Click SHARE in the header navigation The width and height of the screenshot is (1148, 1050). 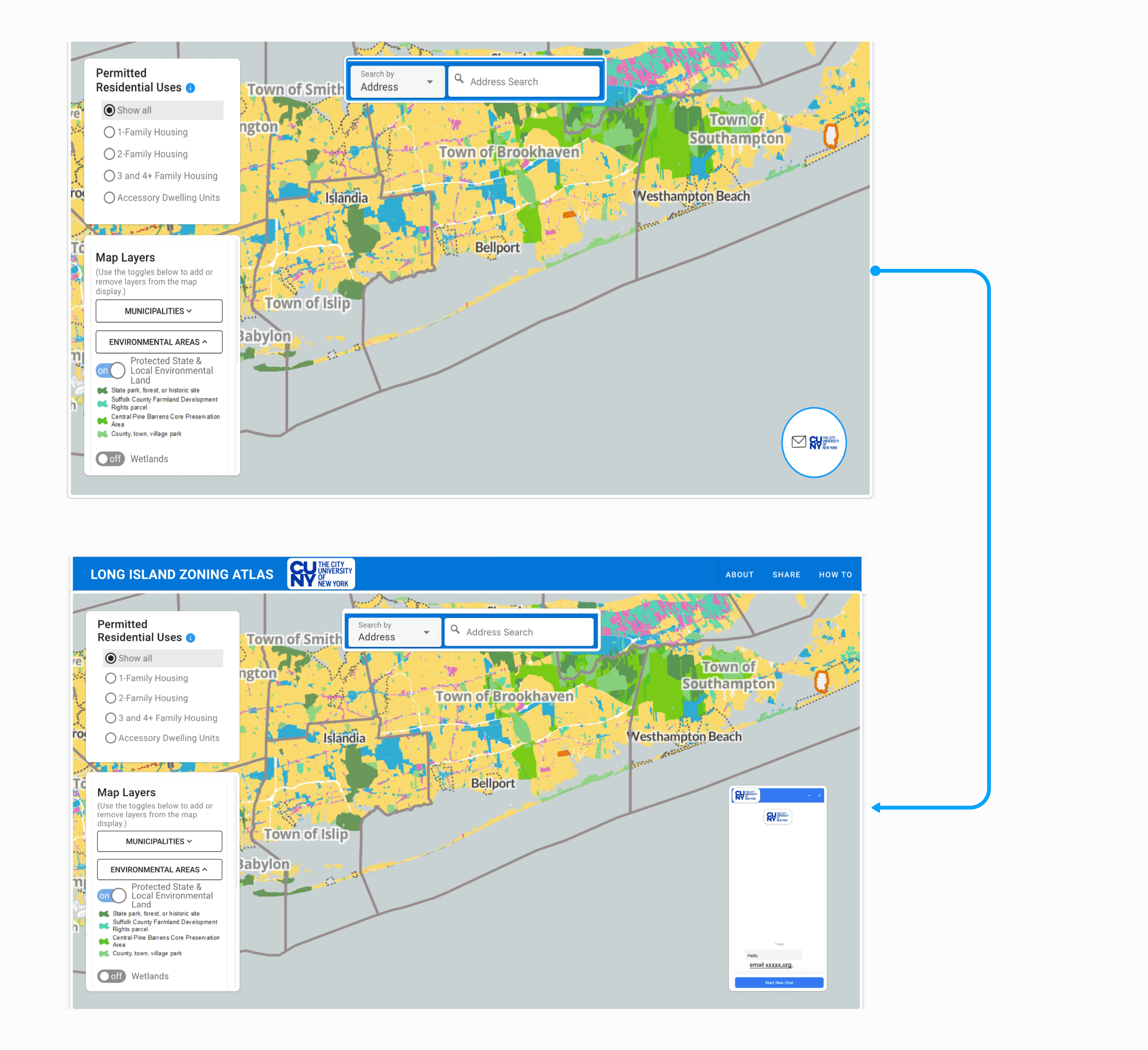(786, 574)
